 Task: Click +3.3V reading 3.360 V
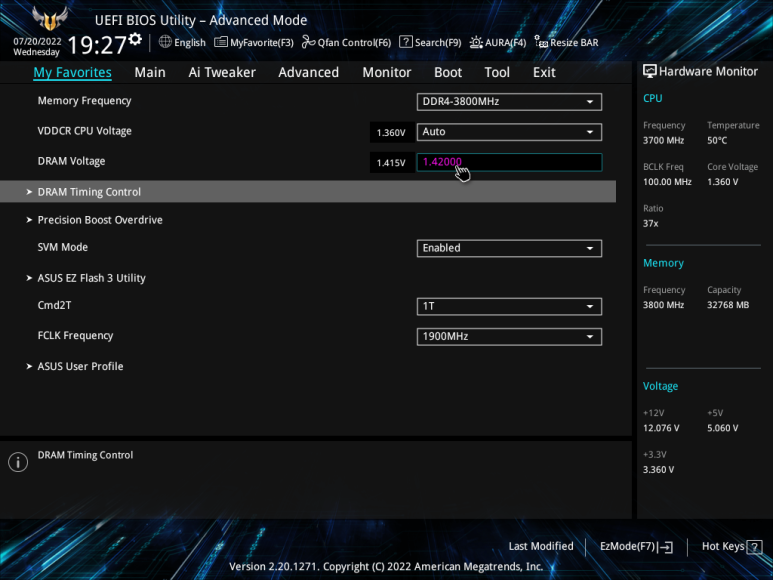coord(658,470)
